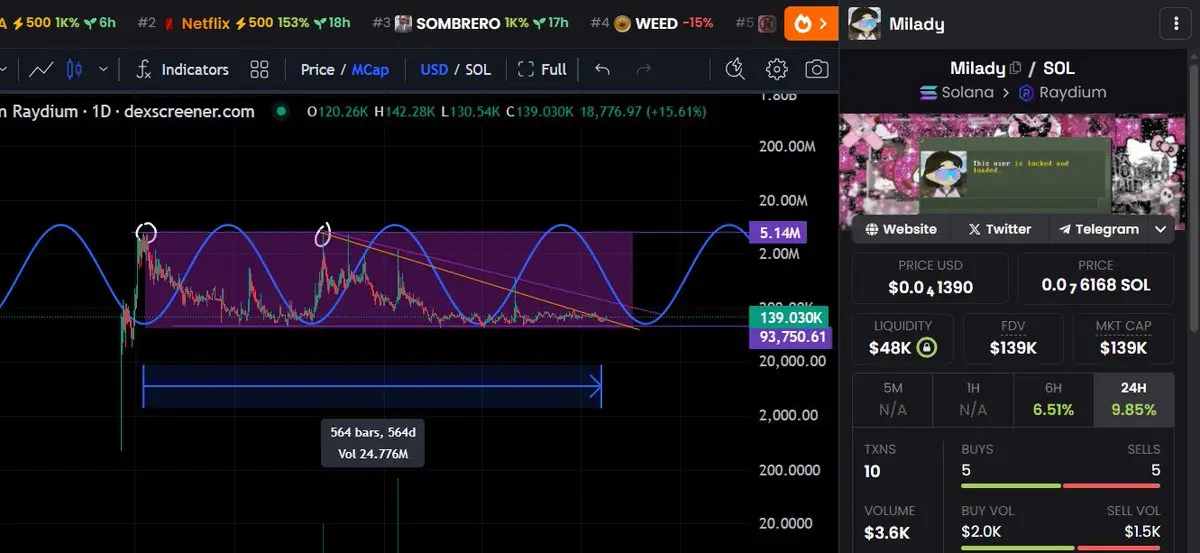The image size is (1200, 553).
Task: Expand more social links chevron
Action: click(1161, 229)
